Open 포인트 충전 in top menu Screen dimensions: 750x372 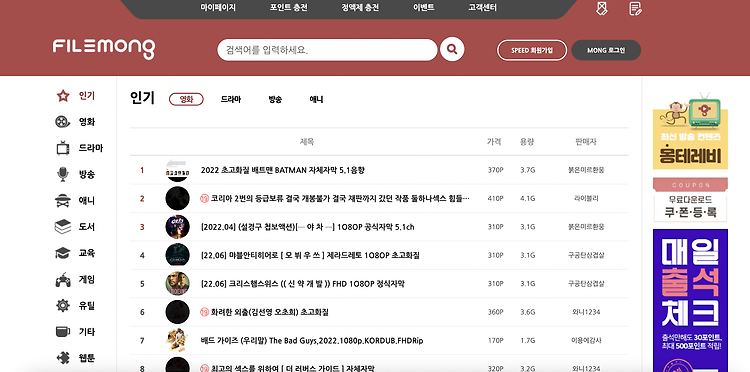point(288,8)
